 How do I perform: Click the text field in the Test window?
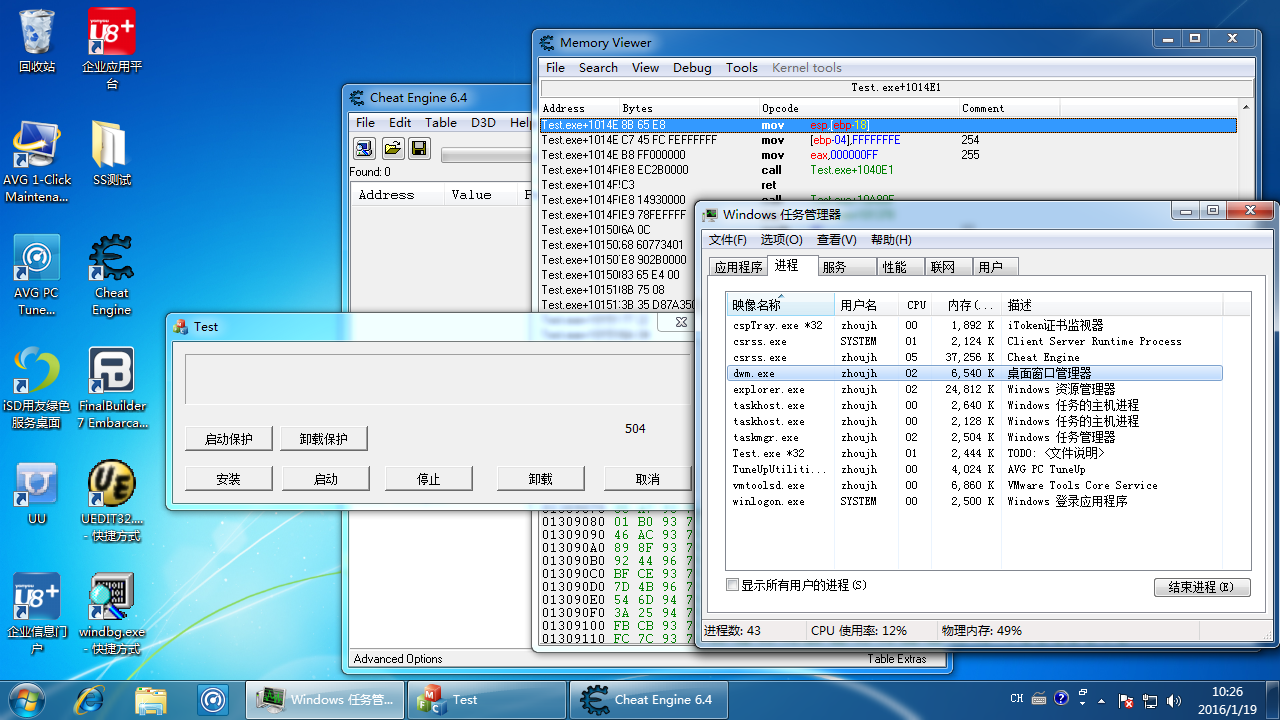coord(438,379)
